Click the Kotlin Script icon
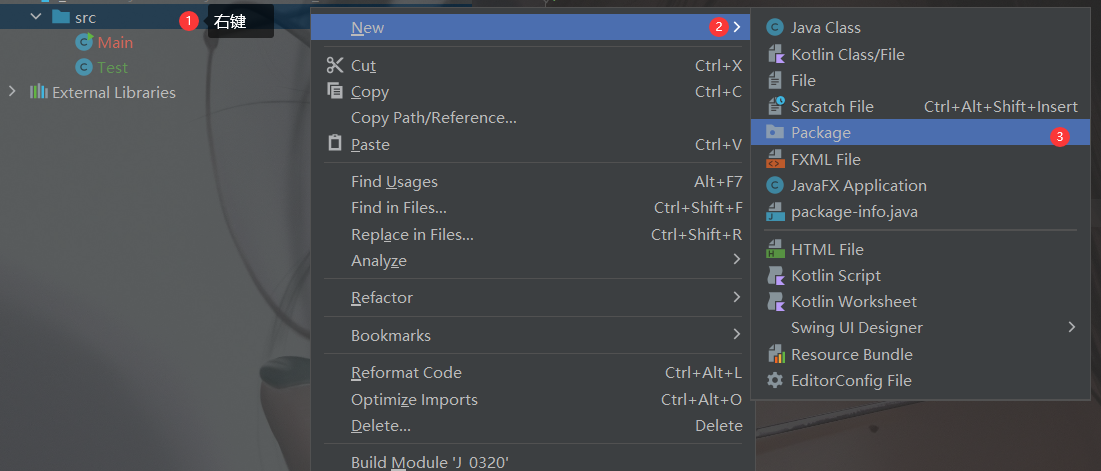 click(x=775, y=275)
